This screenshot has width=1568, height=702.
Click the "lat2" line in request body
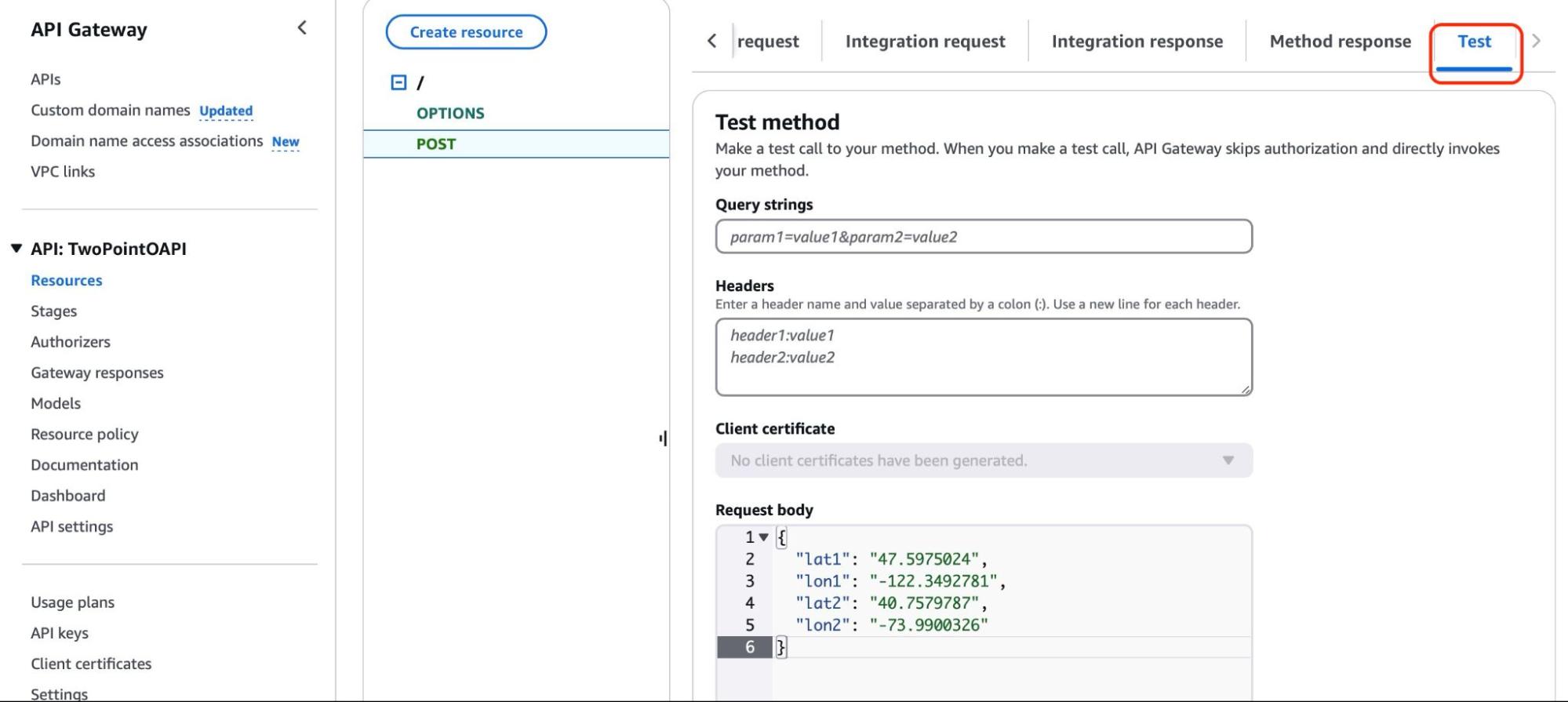click(x=891, y=603)
